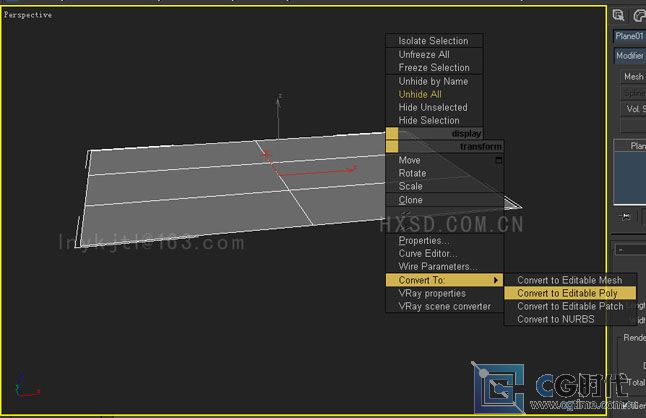646x418 pixels.
Task: Click the Perspective viewport label
Action: tap(28, 15)
